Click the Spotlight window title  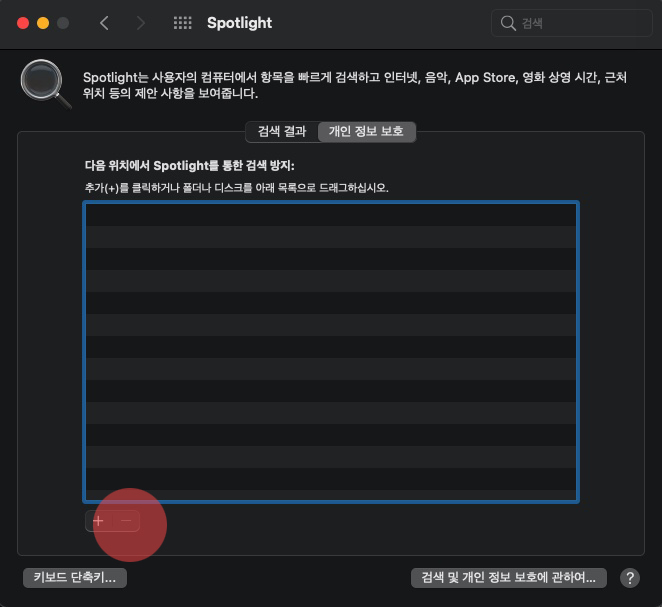click(x=239, y=23)
